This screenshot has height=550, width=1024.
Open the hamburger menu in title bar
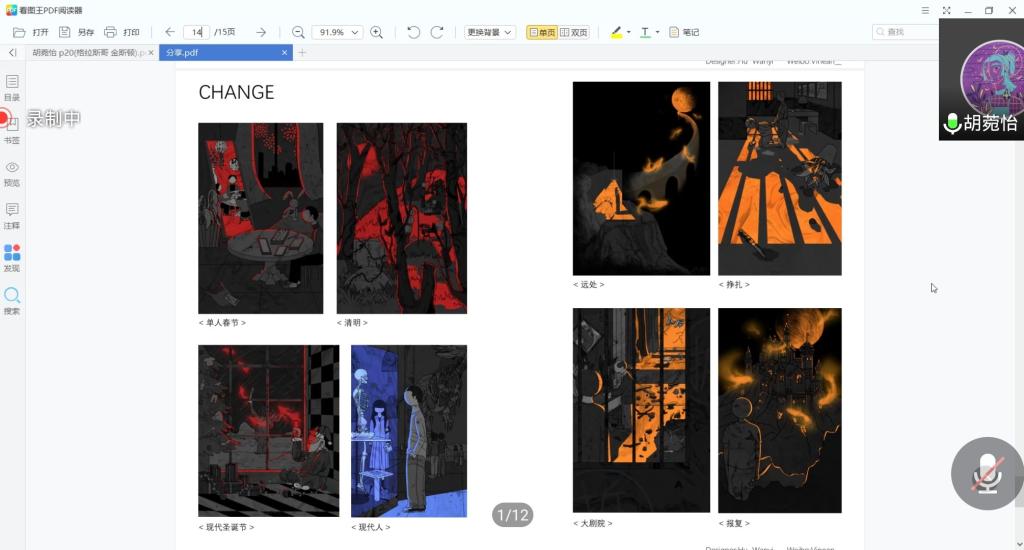click(x=925, y=10)
